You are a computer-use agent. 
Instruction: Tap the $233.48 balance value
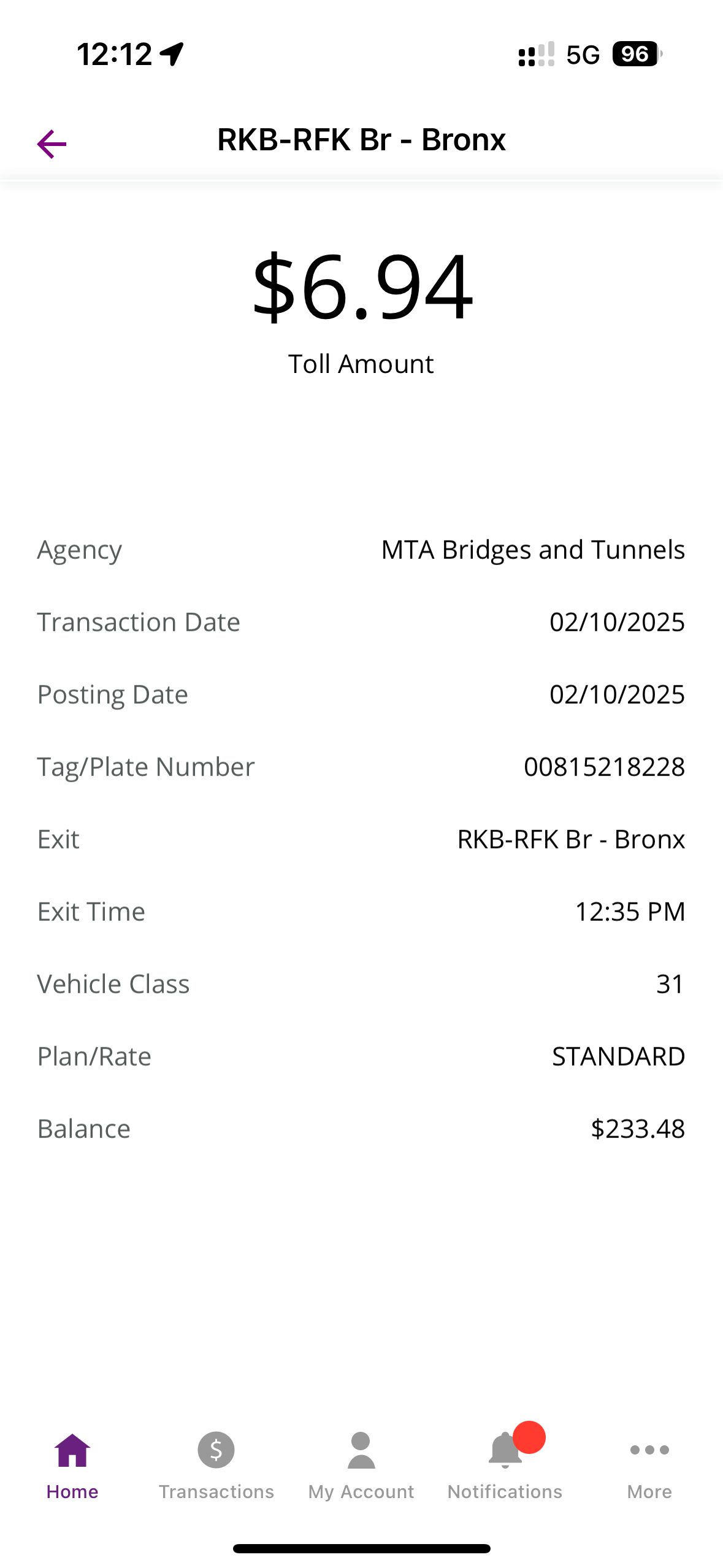point(638,1129)
